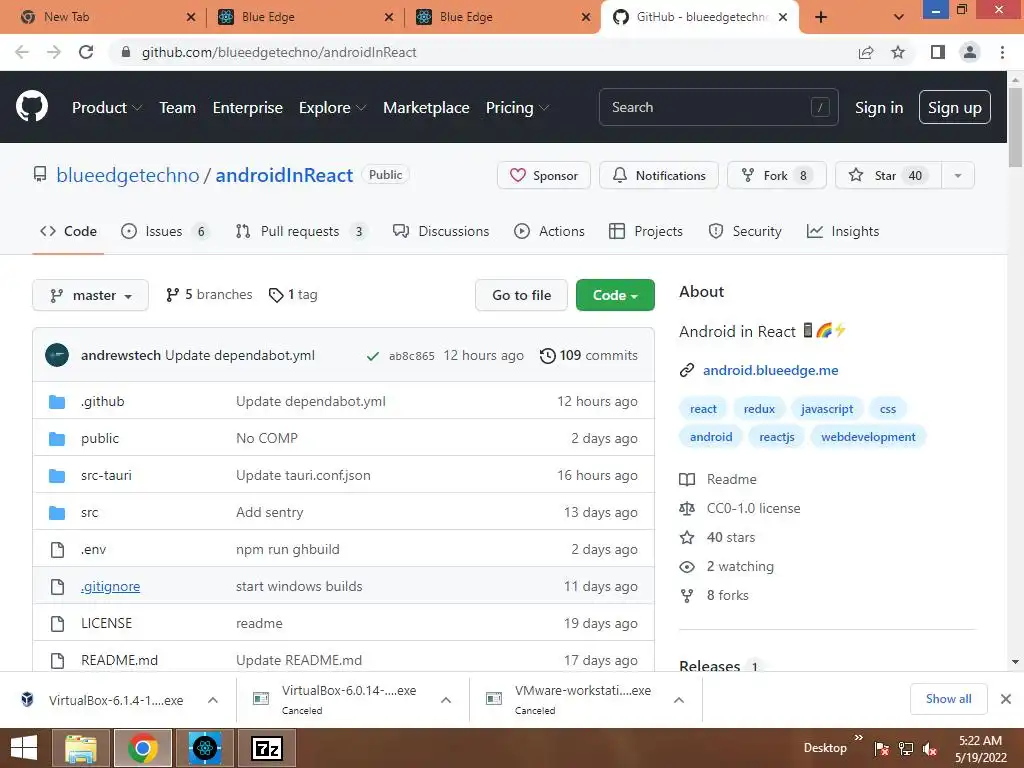Expand the Product menu

point(106,108)
